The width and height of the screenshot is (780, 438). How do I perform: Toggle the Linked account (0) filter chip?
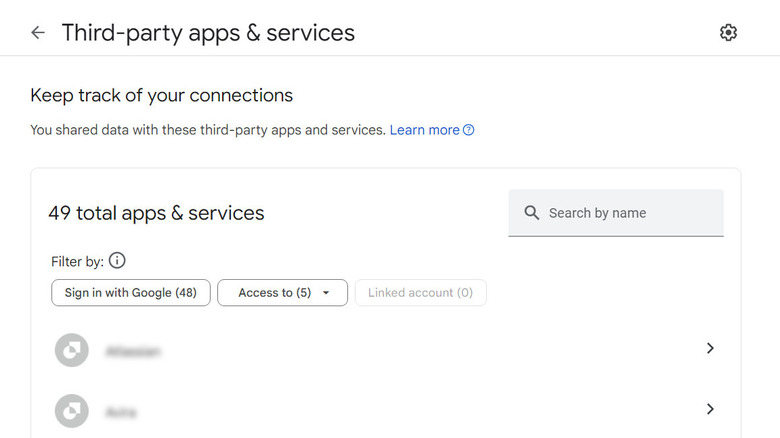pyautogui.click(x=420, y=293)
